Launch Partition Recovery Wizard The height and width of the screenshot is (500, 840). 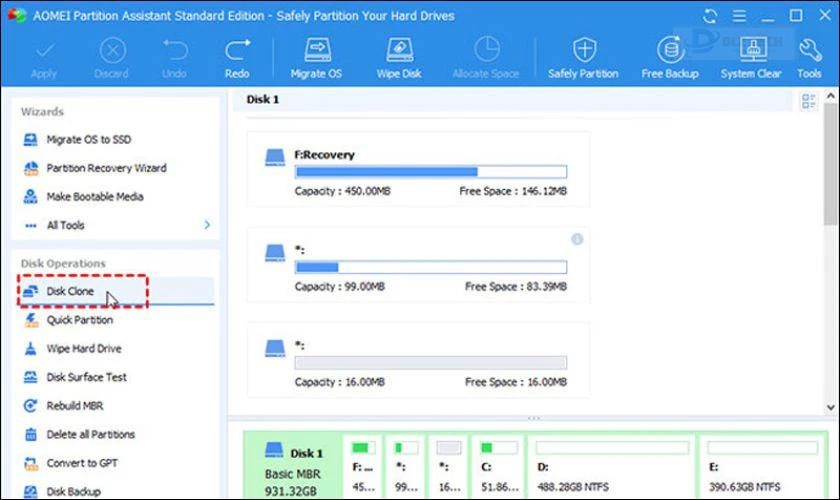[95, 168]
